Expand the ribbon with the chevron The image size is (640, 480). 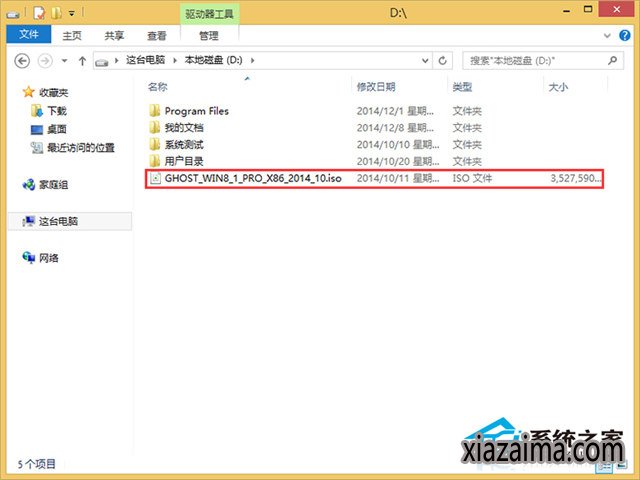click(607, 36)
